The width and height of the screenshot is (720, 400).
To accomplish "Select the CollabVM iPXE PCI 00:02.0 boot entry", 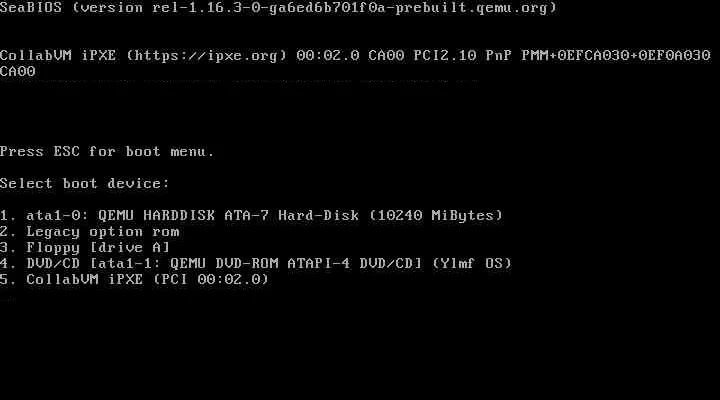I will pyautogui.click(x=134, y=279).
